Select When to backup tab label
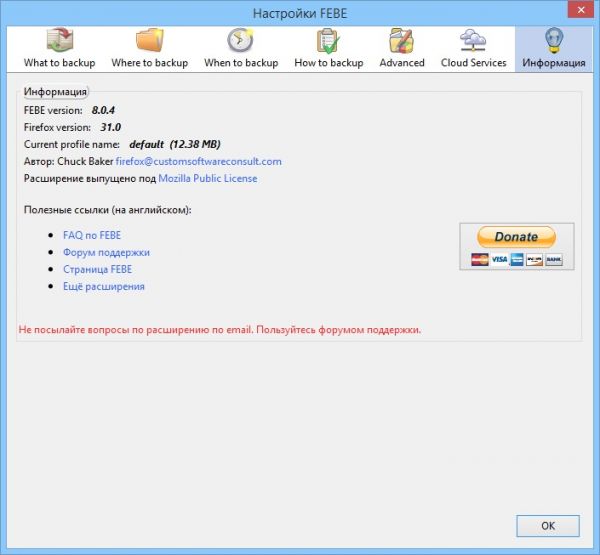 (241, 63)
